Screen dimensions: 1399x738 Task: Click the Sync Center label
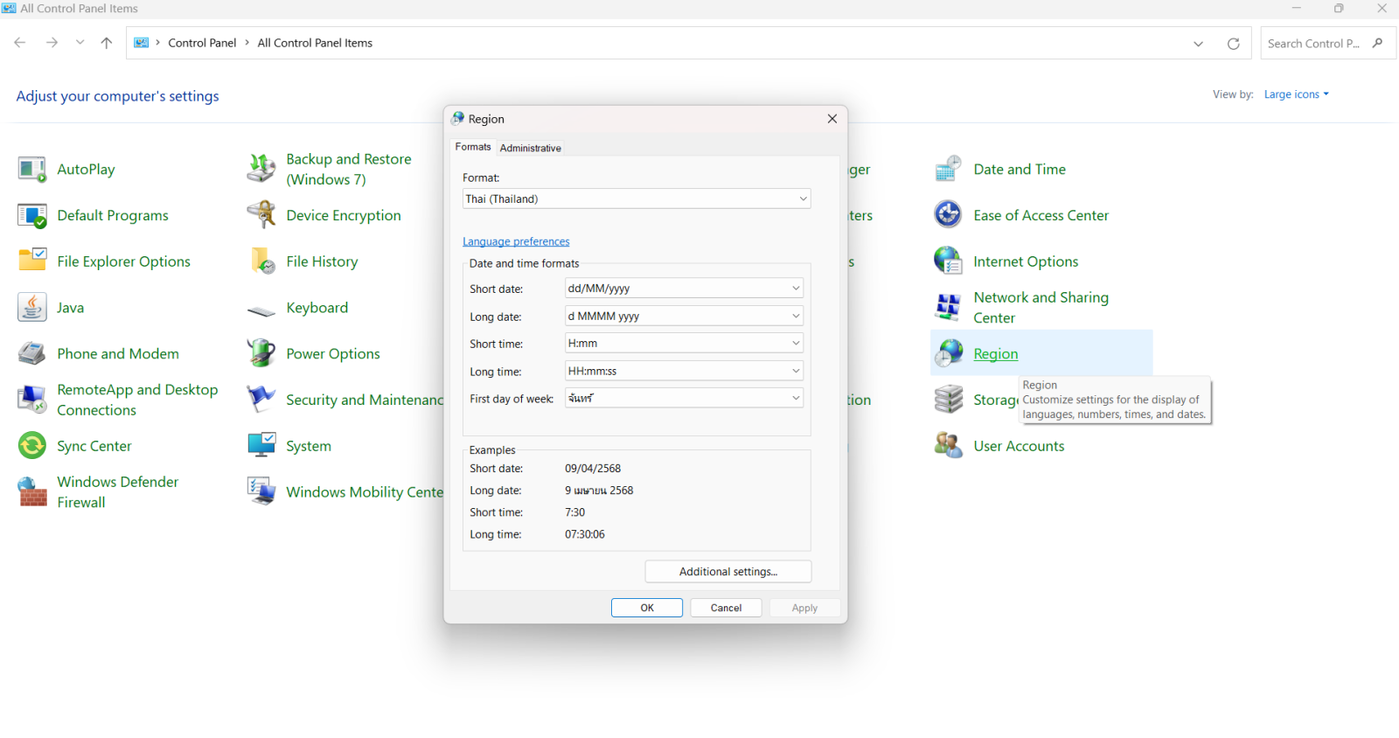pyautogui.click(x=94, y=446)
